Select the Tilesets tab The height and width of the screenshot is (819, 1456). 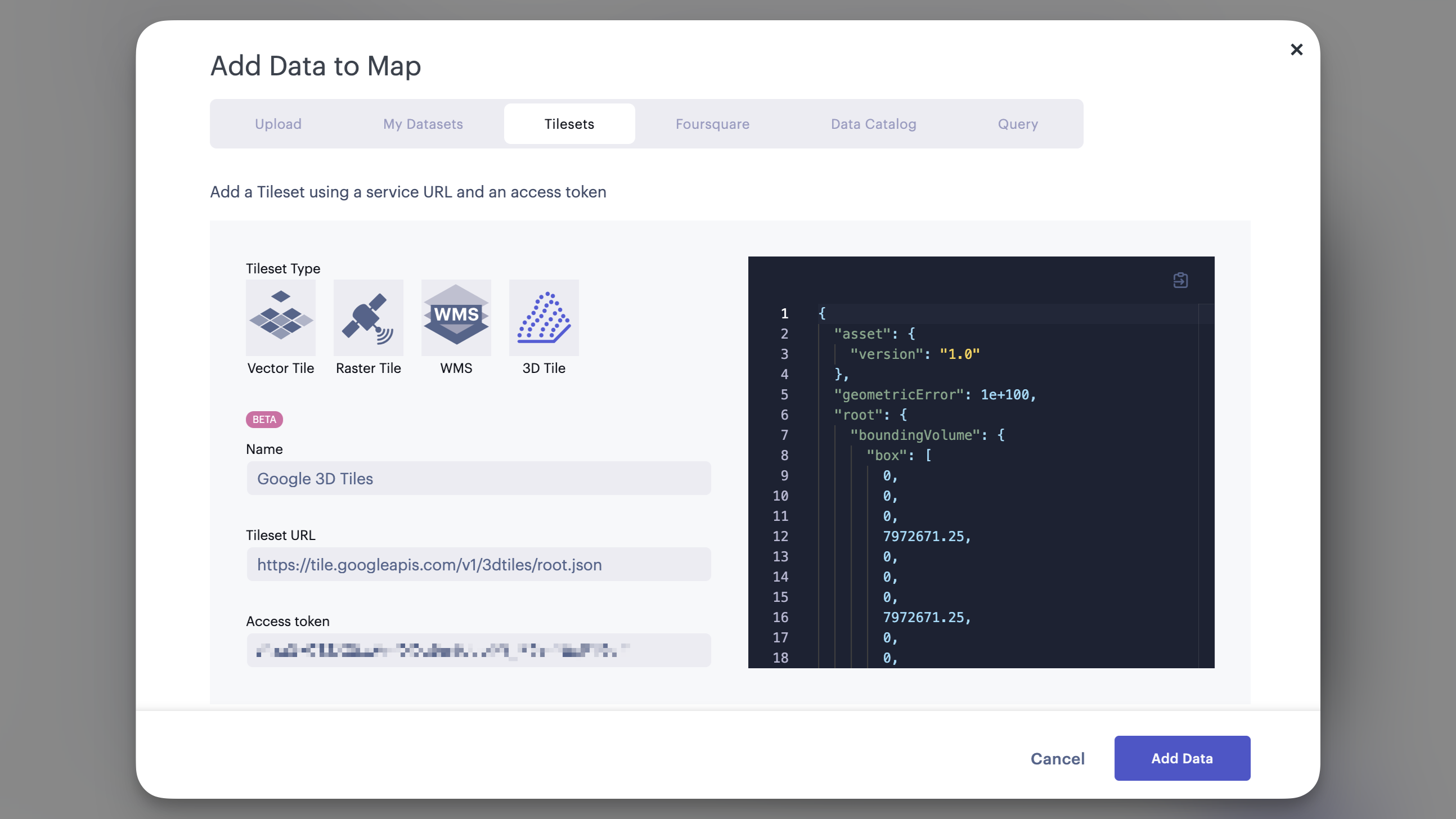[569, 124]
